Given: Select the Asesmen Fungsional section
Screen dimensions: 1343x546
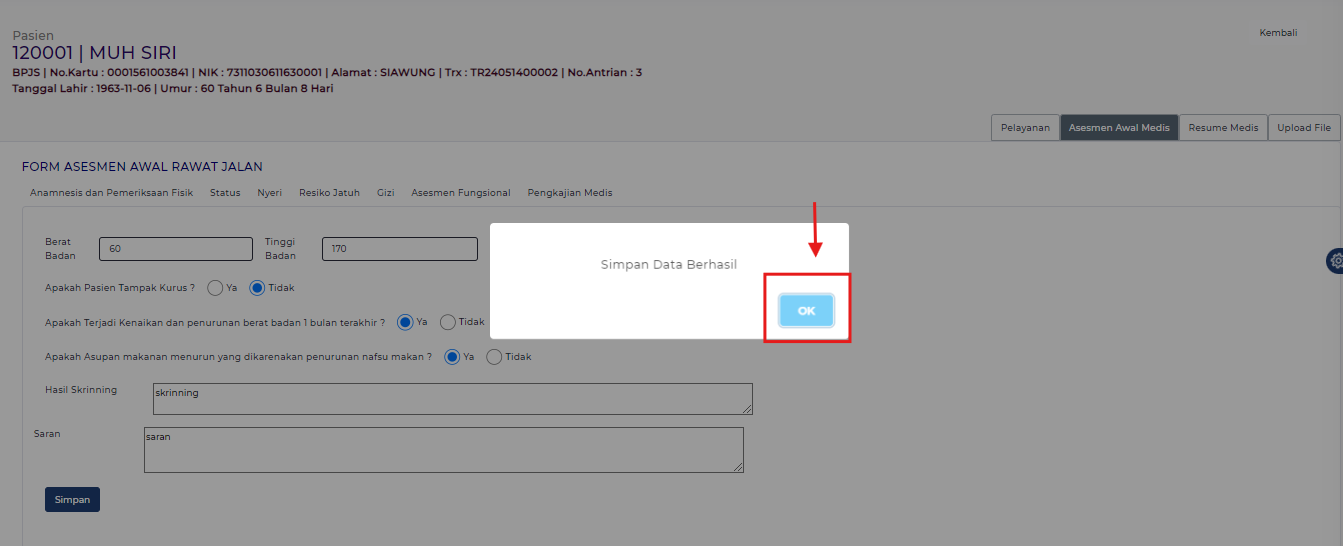Looking at the screenshot, I should [x=460, y=193].
